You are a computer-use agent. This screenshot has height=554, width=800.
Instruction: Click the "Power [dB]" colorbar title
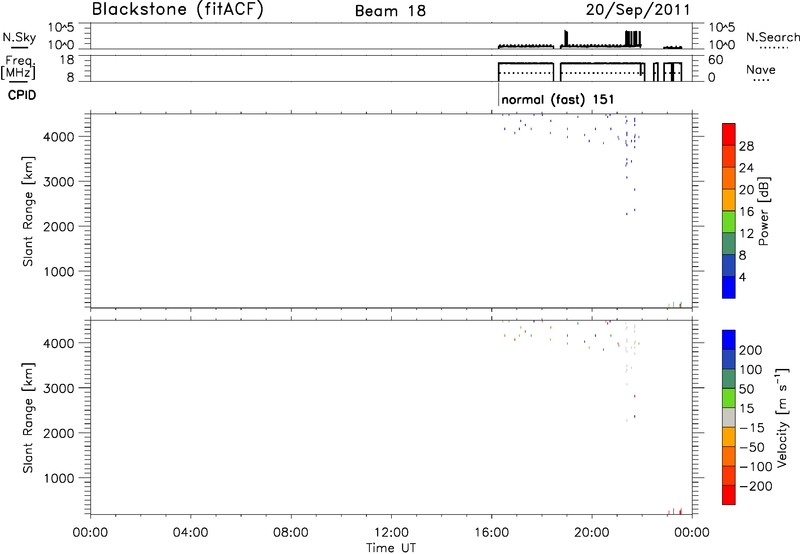click(763, 211)
